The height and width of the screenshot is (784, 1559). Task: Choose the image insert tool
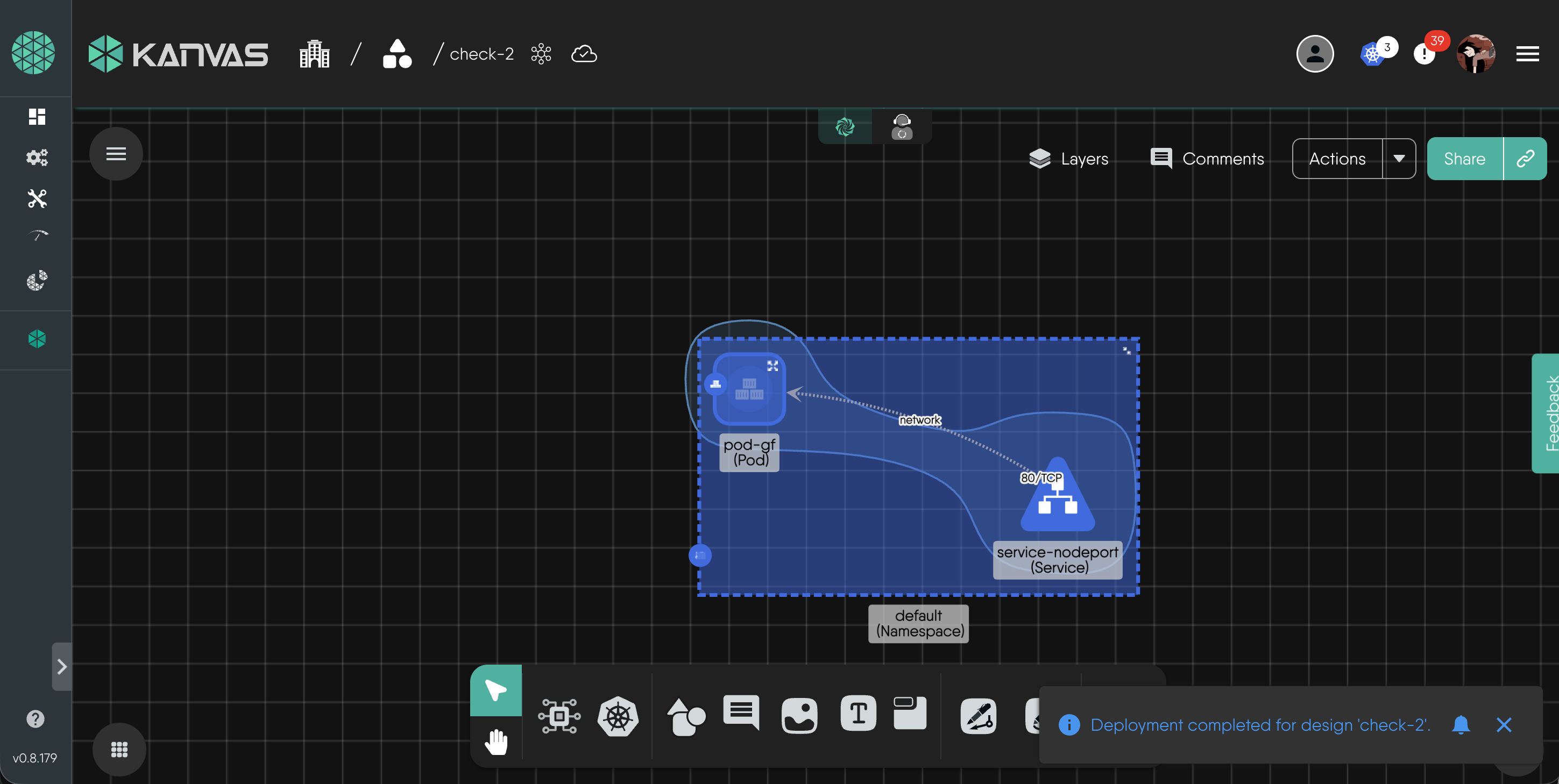point(799,716)
